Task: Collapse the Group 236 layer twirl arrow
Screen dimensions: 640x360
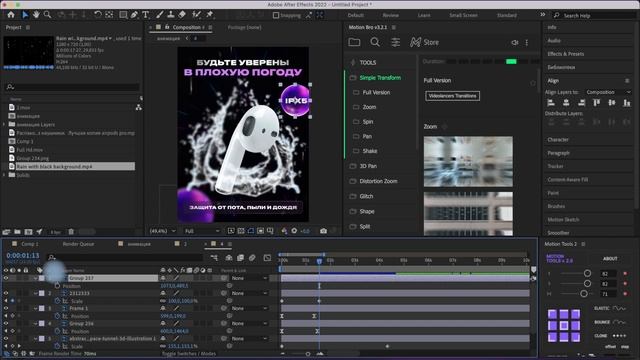Action: [x=36, y=323]
